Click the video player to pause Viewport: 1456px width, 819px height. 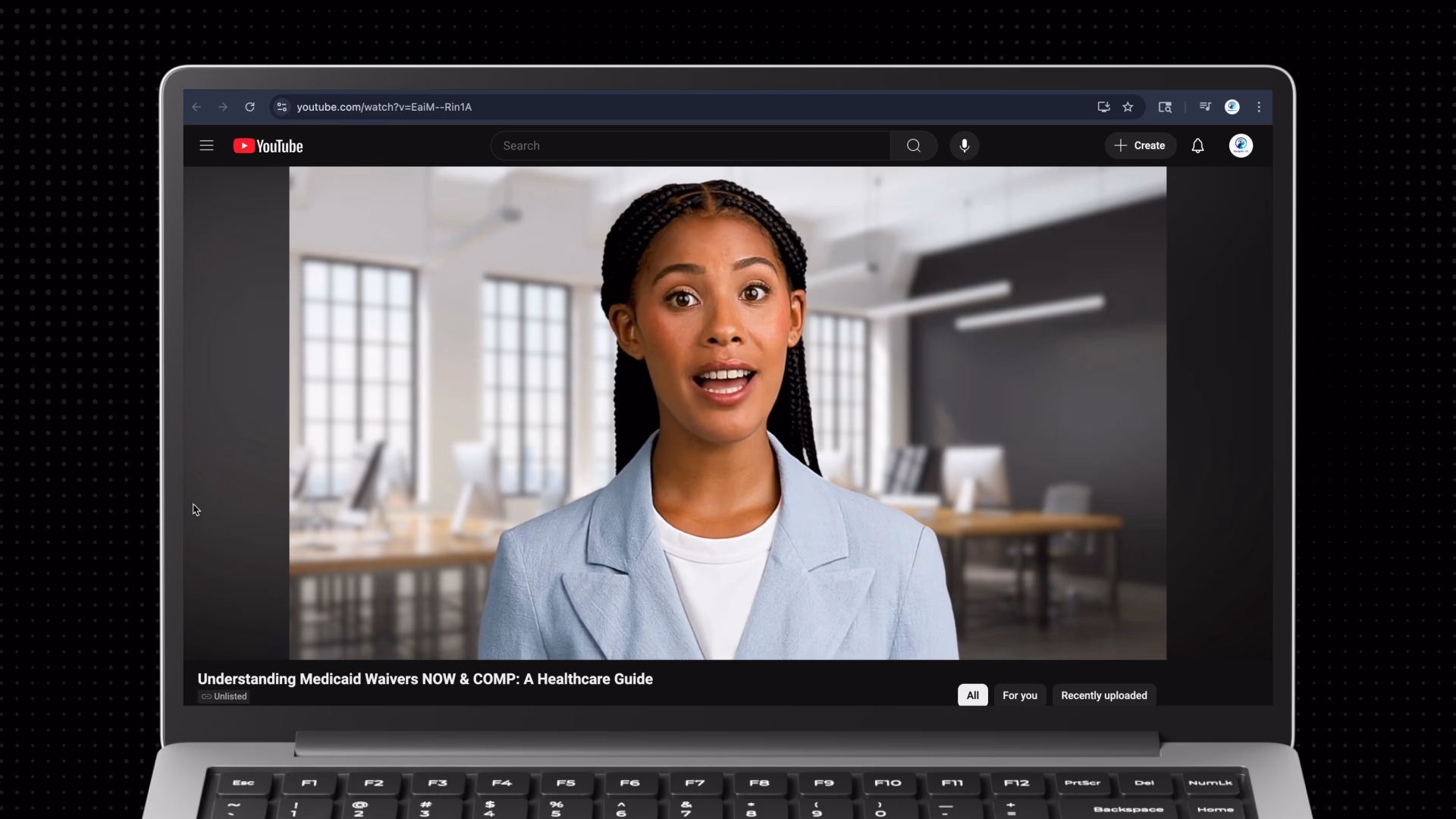(727, 413)
